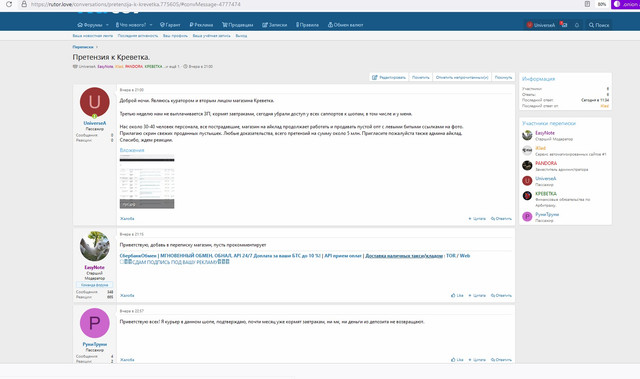640x379 pixels.
Task: Open EasyNote in the participants list
Action: tap(545, 133)
